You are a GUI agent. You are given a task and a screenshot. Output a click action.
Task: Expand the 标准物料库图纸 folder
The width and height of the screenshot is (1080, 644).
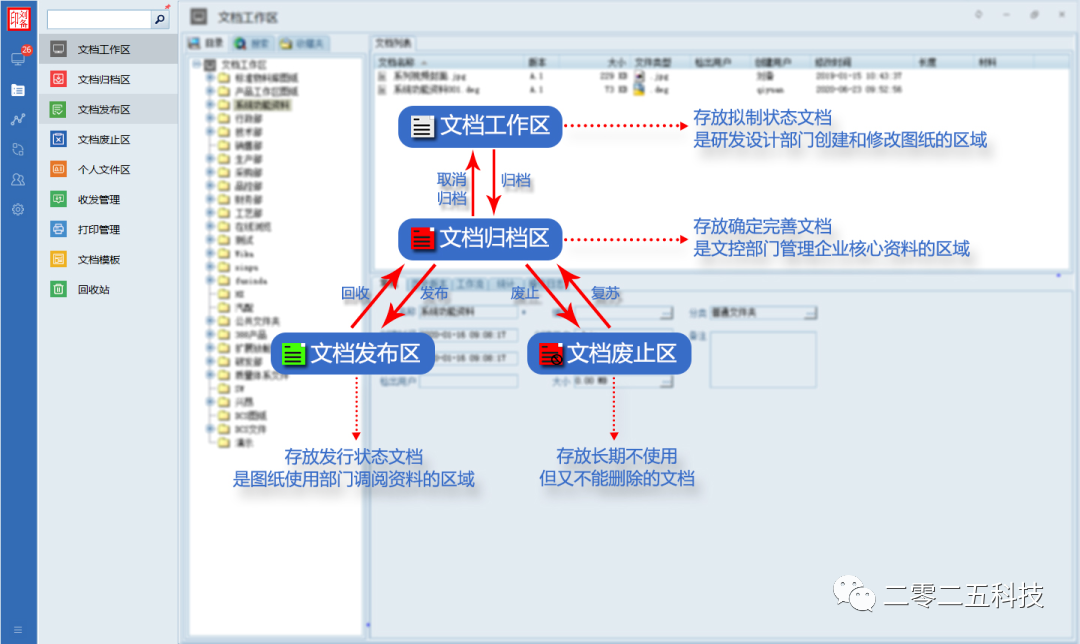pyautogui.click(x=210, y=77)
